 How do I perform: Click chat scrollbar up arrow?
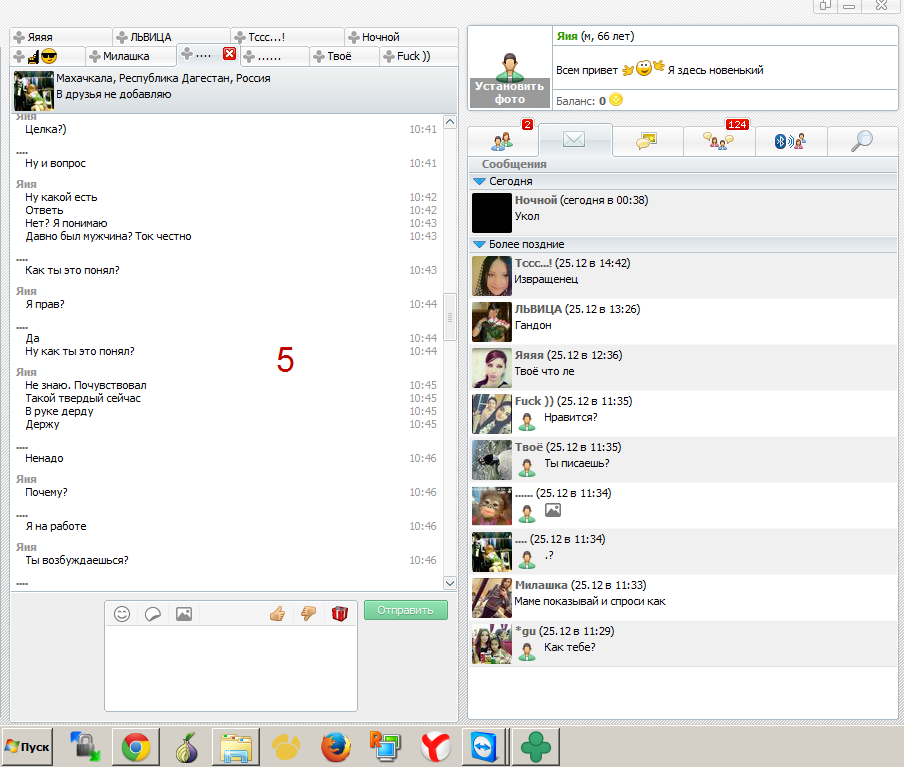click(450, 122)
